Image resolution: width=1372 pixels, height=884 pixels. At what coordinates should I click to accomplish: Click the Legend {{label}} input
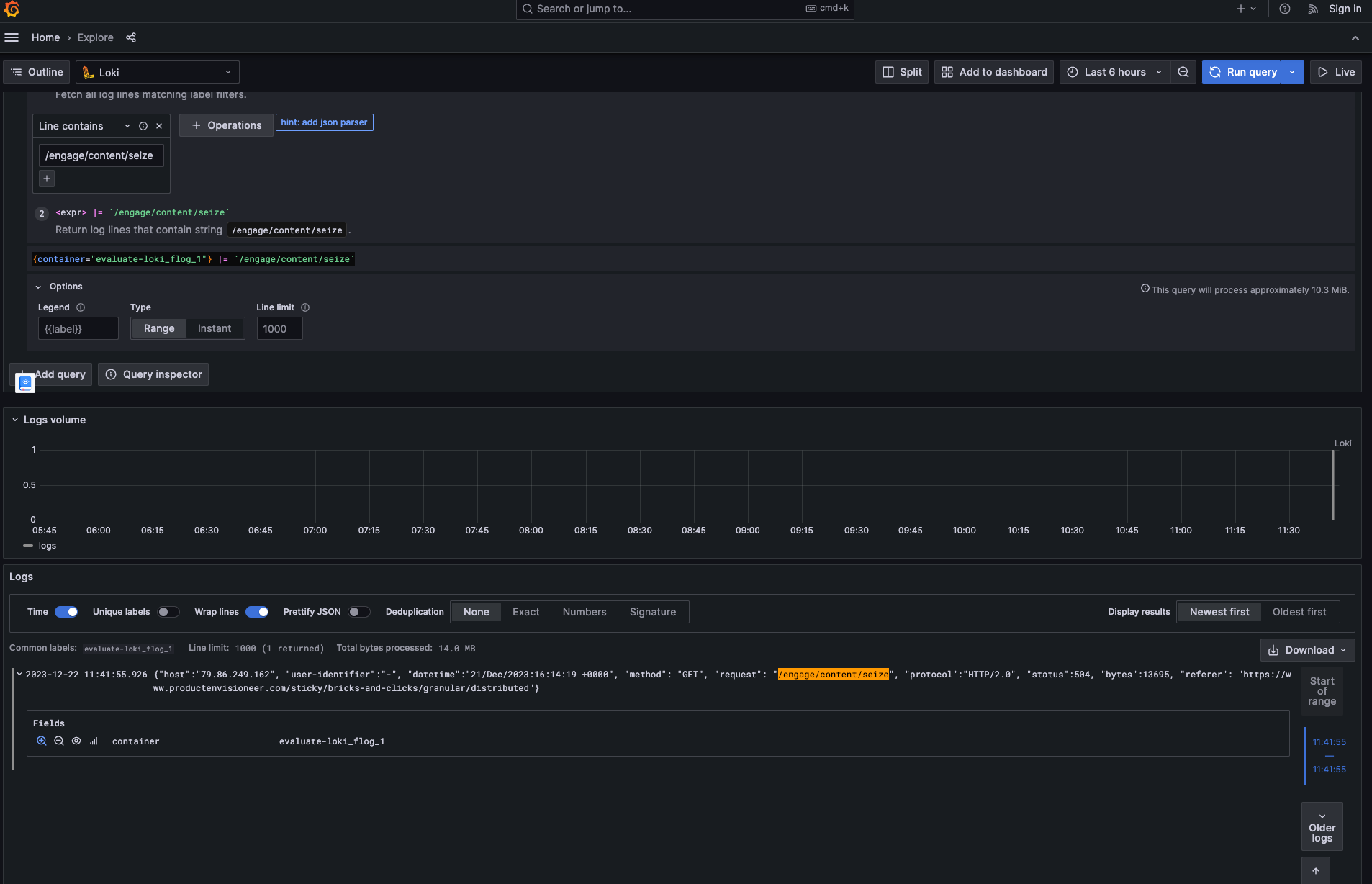[x=78, y=328]
